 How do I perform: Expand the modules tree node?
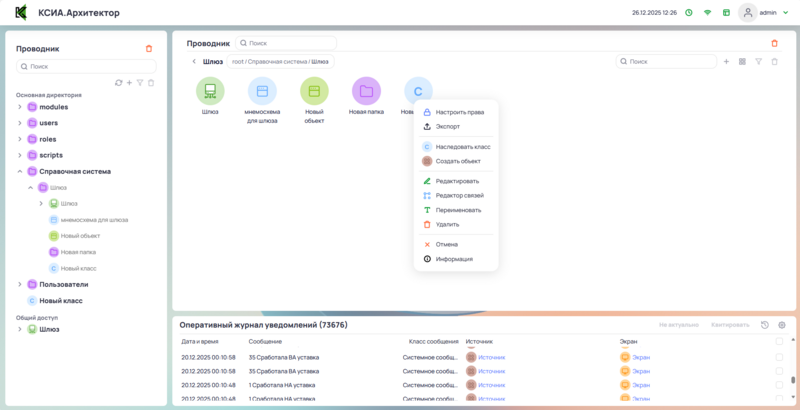(x=19, y=107)
